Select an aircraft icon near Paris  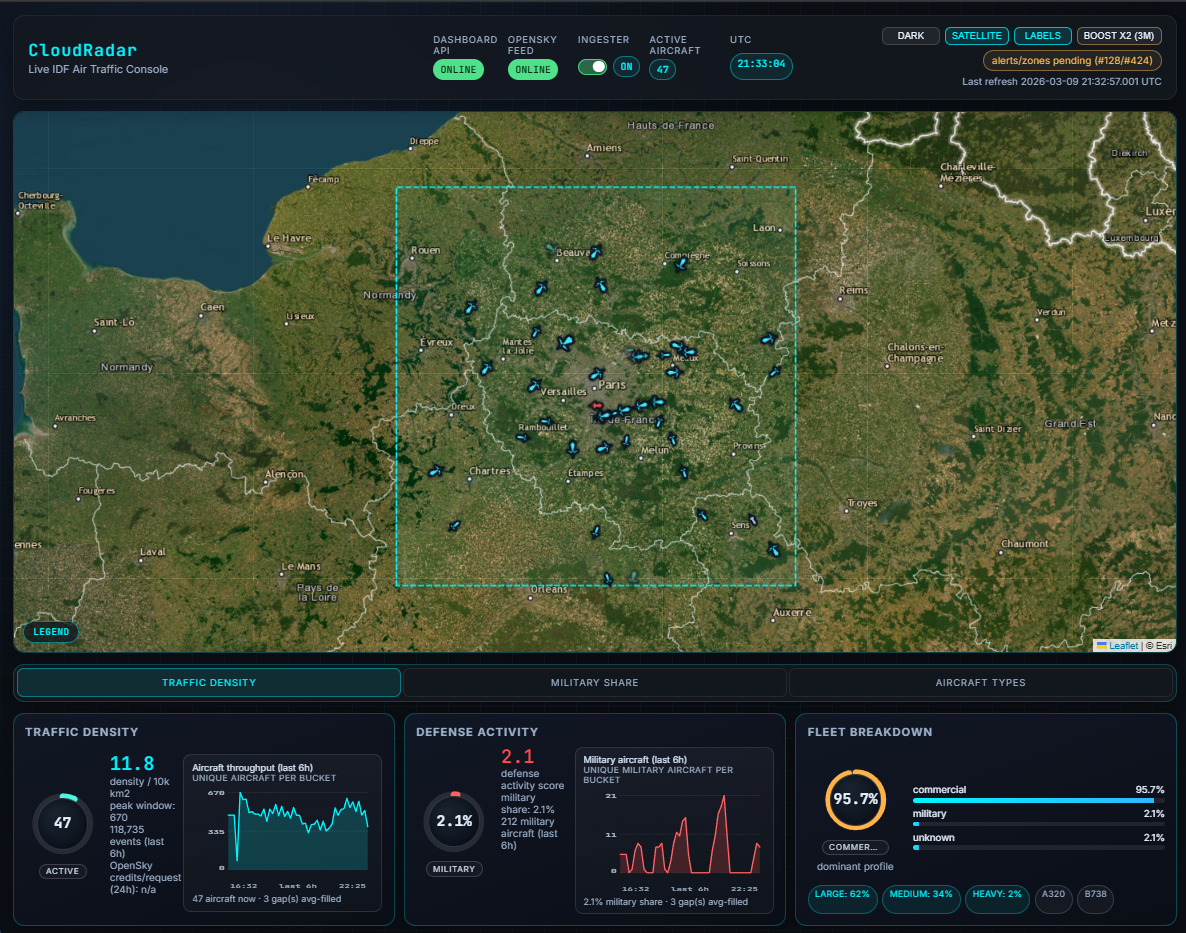597,373
